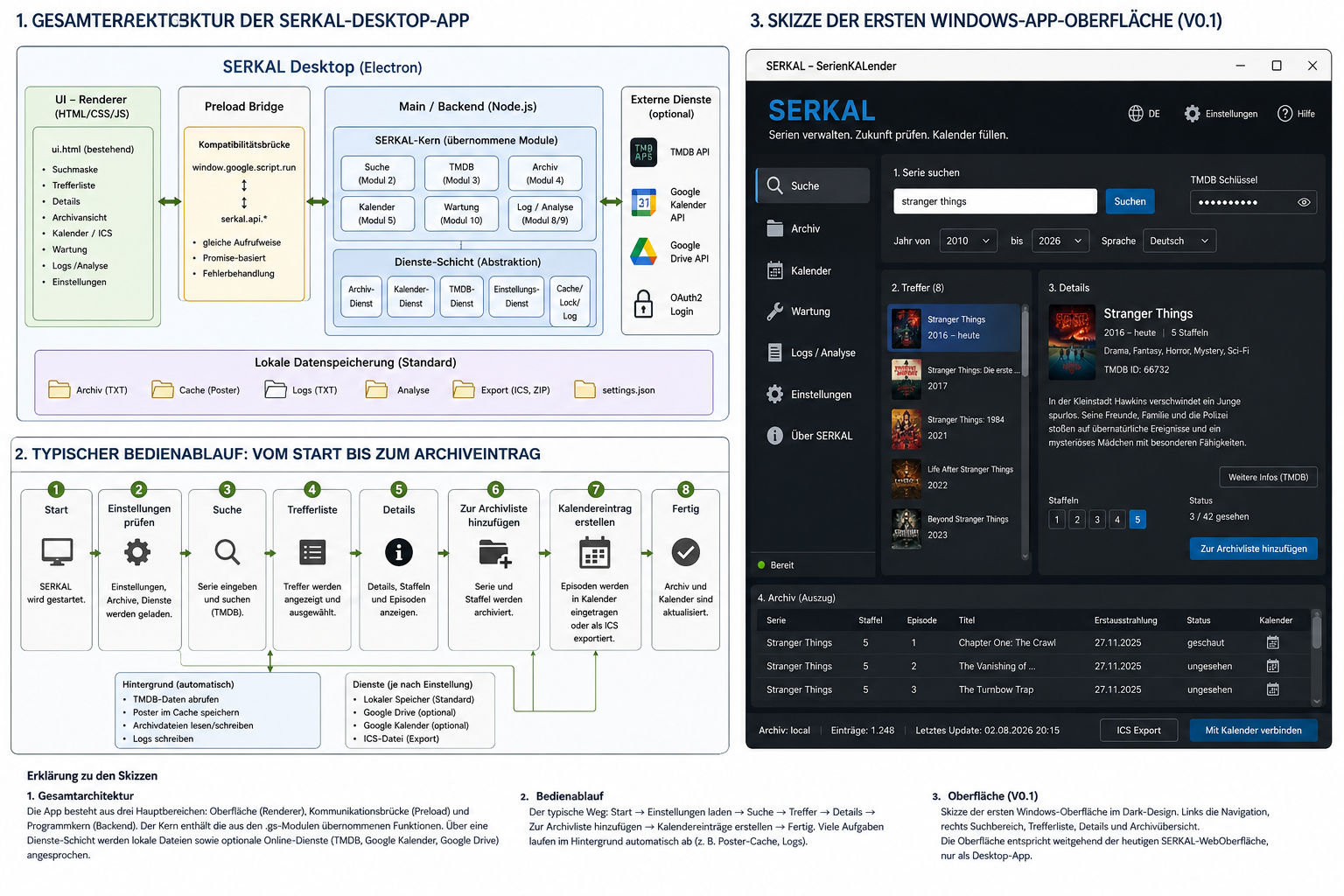
Task: Click the Logs (TXT) folder icon
Action: pos(276,389)
